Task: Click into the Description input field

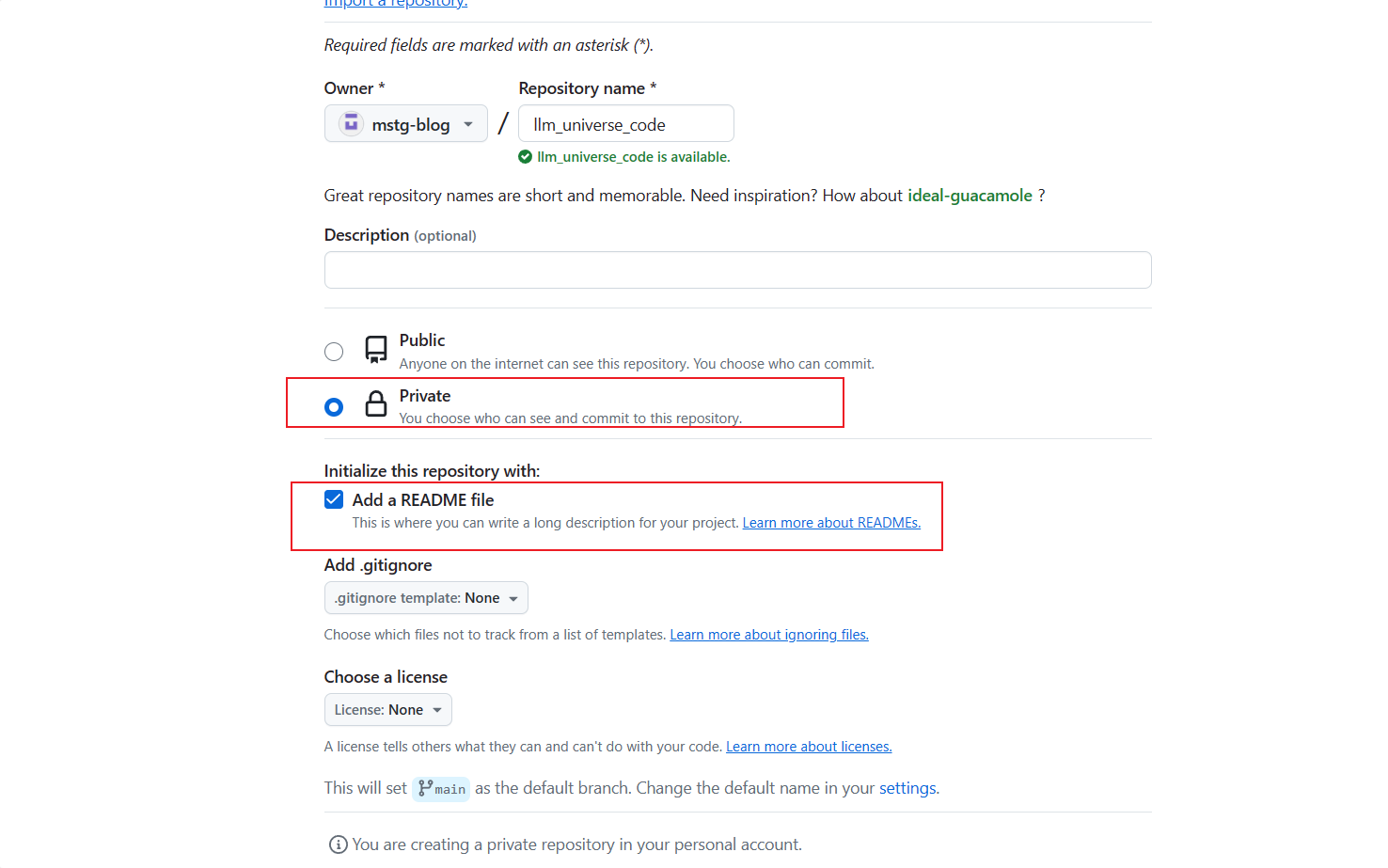Action: 737,270
